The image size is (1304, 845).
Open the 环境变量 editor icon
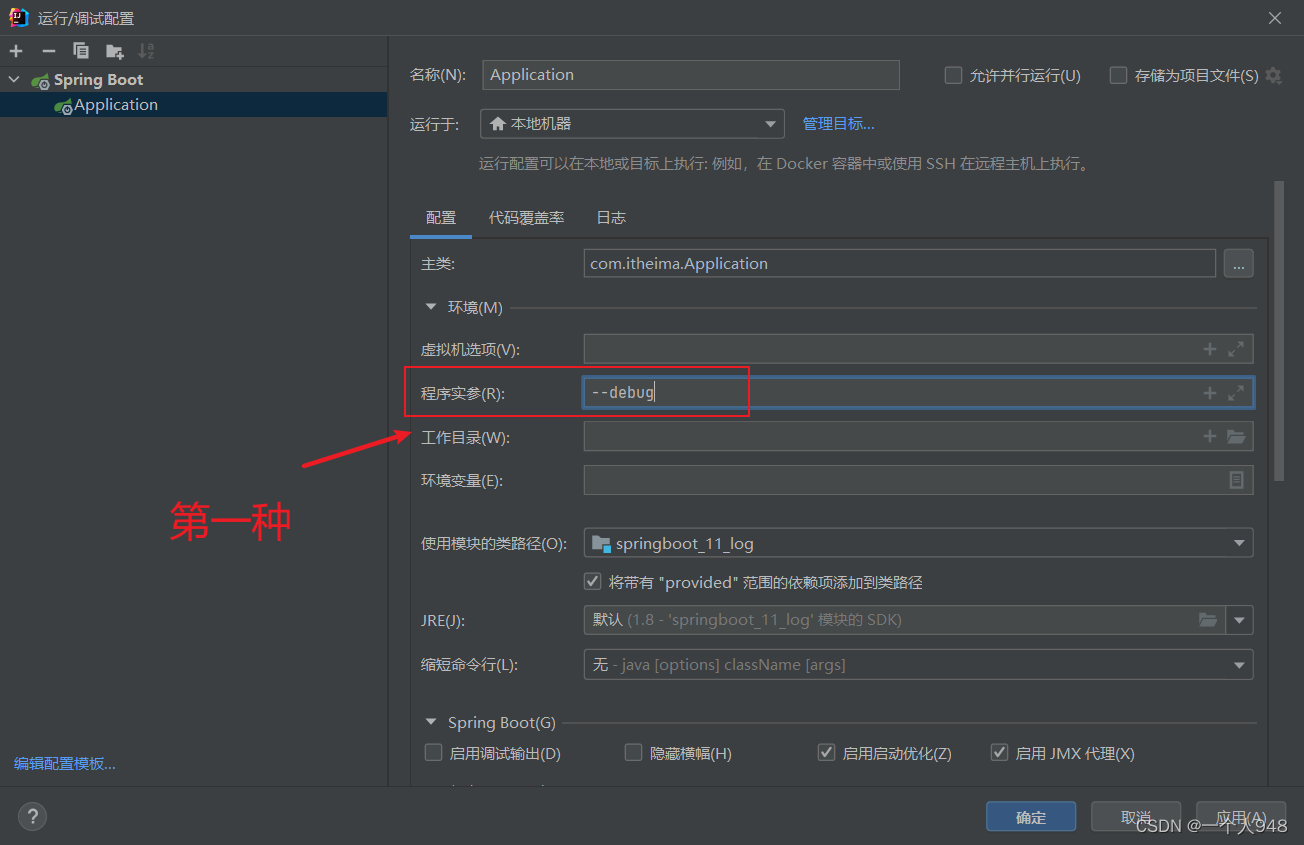[x=1237, y=480]
